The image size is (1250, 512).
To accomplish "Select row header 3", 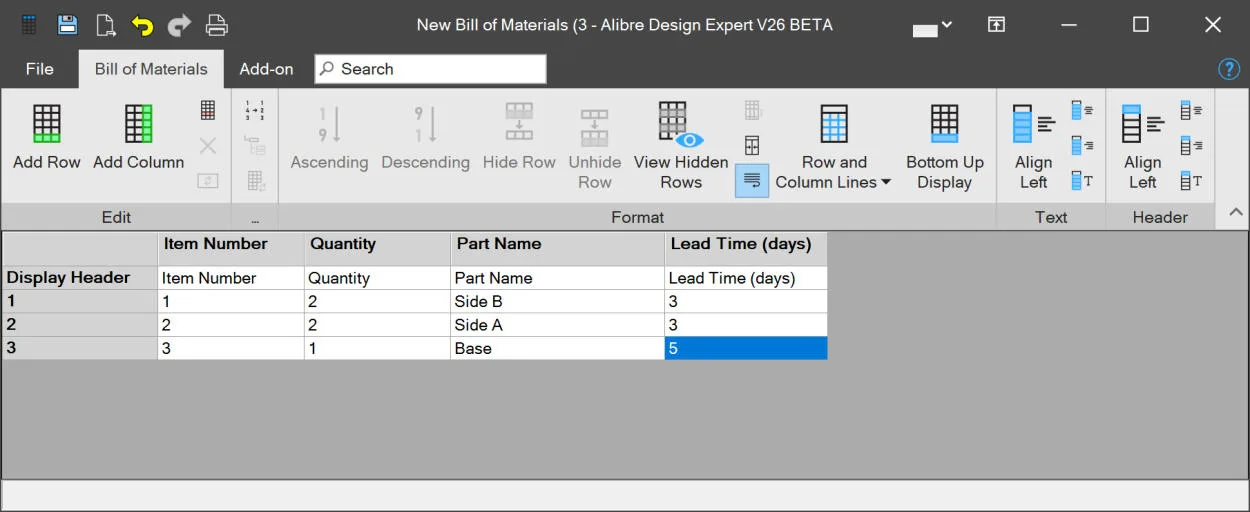I will 80,348.
